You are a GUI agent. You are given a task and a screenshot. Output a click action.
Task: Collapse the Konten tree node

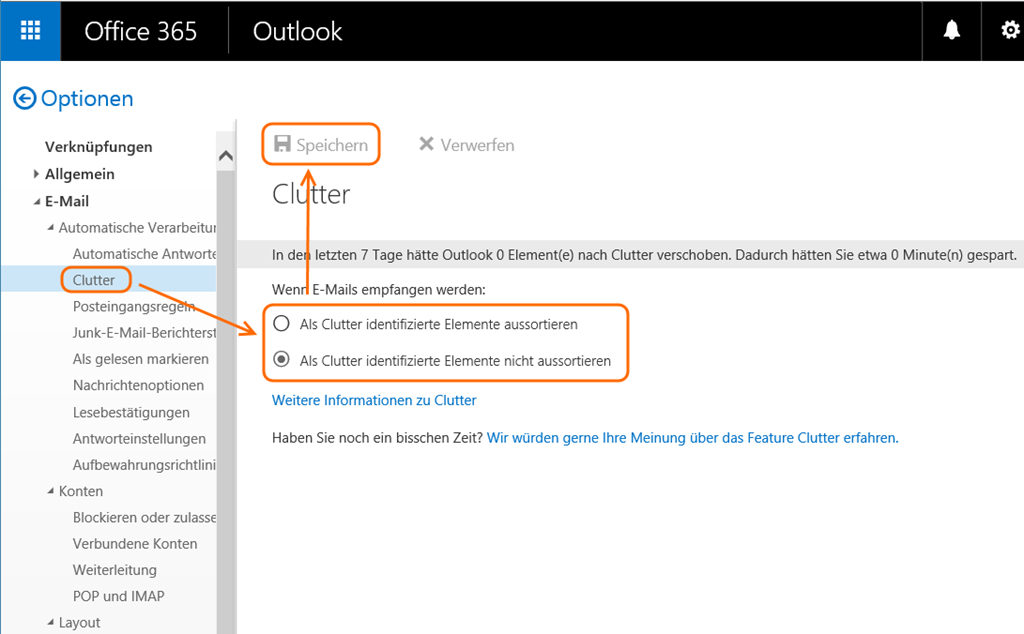(50, 492)
